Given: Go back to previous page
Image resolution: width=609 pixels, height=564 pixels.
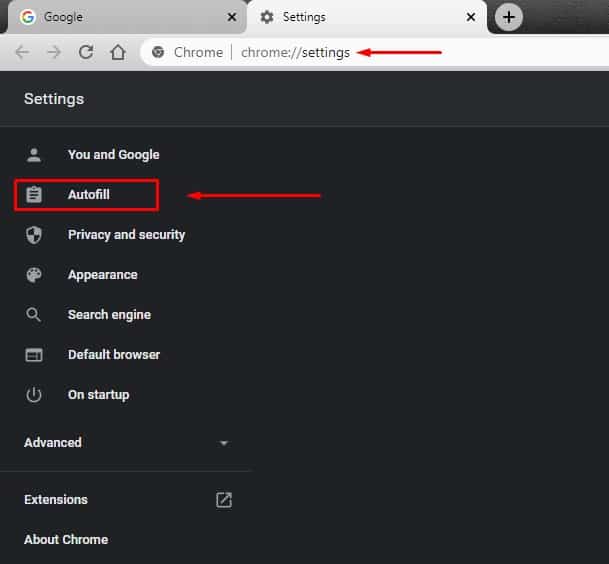Looking at the screenshot, I should click(x=22, y=52).
